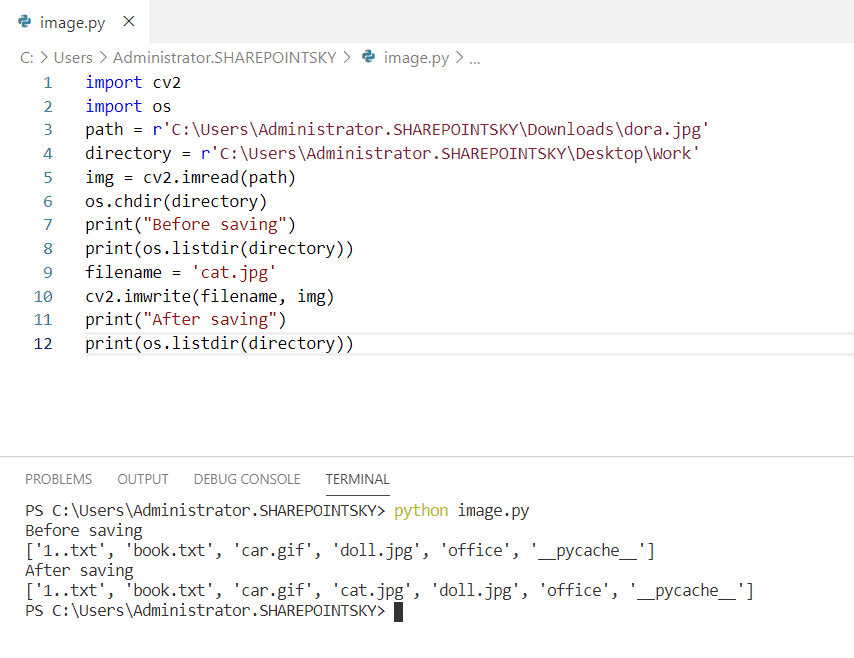Click the 'os.chdir(directory)' line
Screen dimensions: 854x658
tap(176, 202)
